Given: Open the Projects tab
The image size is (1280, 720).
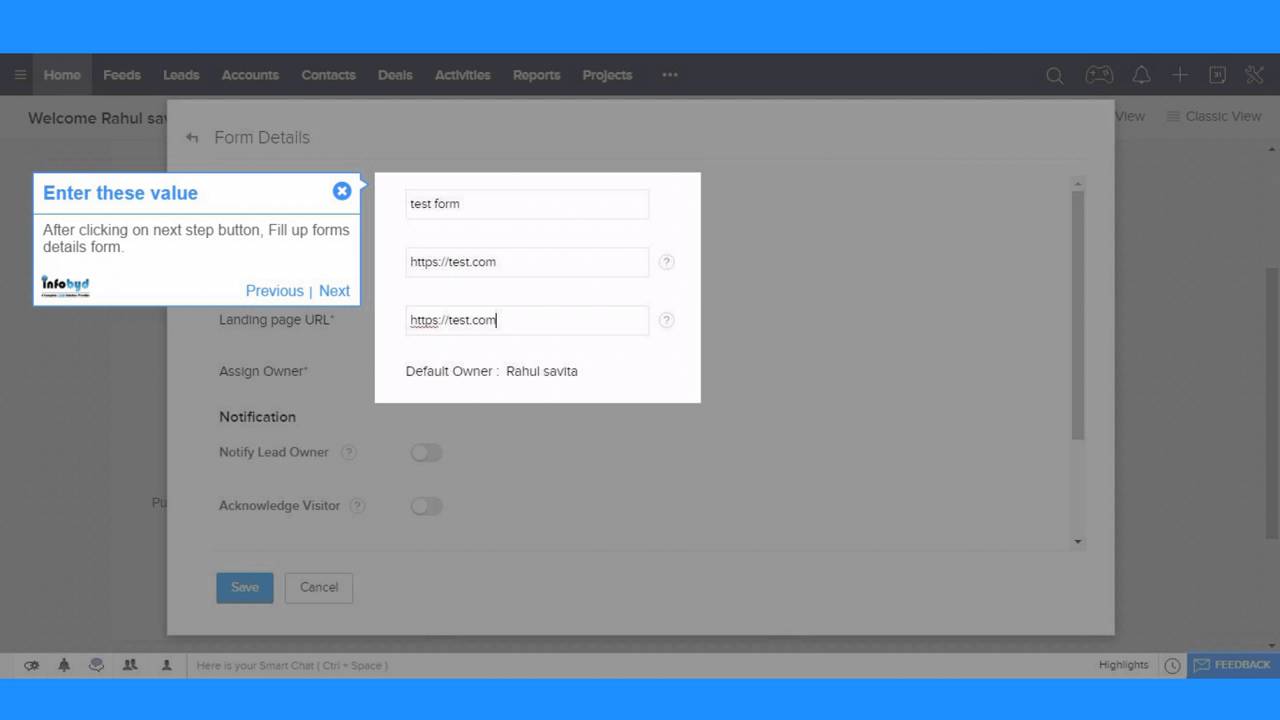Looking at the screenshot, I should (x=607, y=75).
